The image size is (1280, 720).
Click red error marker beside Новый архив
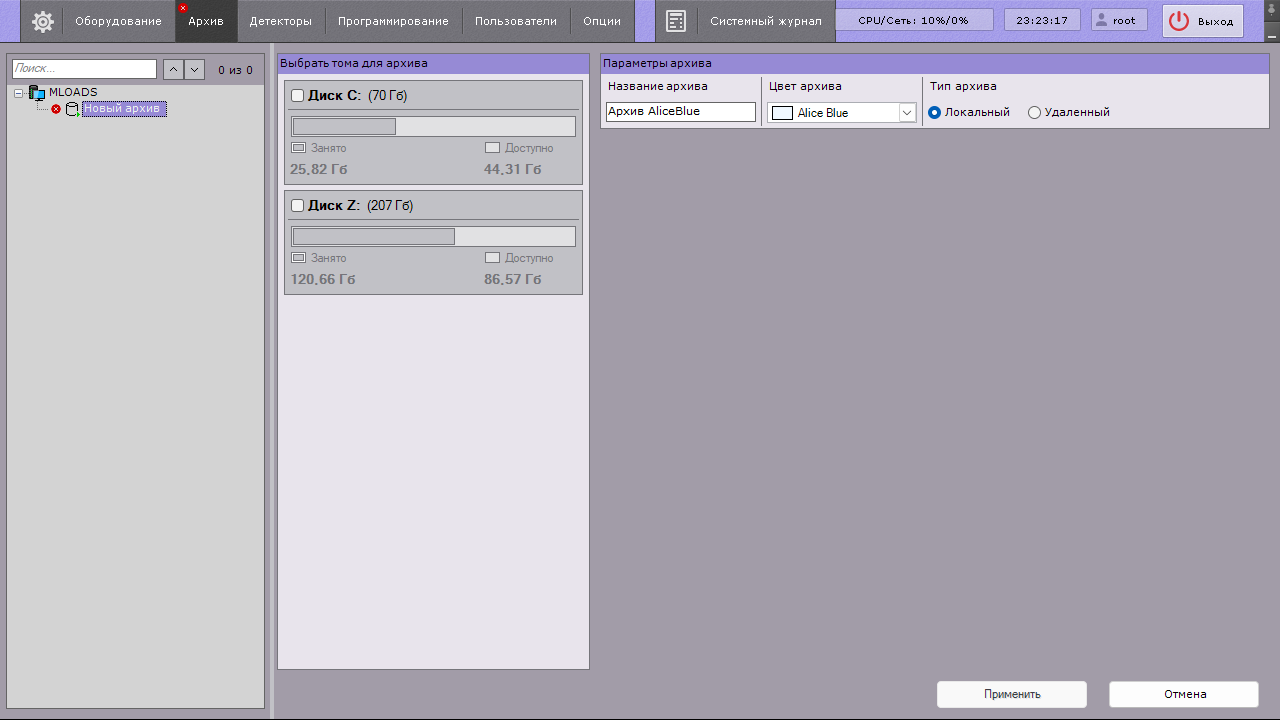point(56,109)
